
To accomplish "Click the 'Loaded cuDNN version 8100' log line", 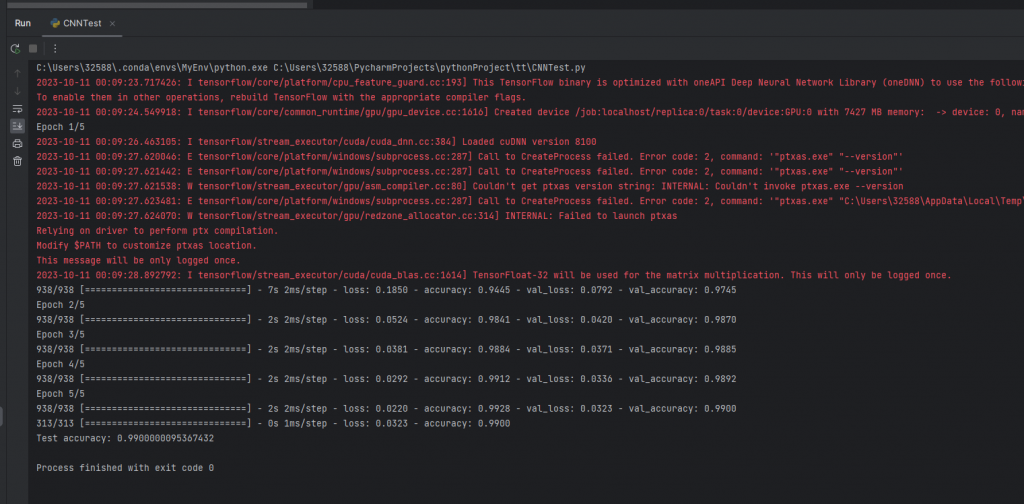I will (316, 141).
